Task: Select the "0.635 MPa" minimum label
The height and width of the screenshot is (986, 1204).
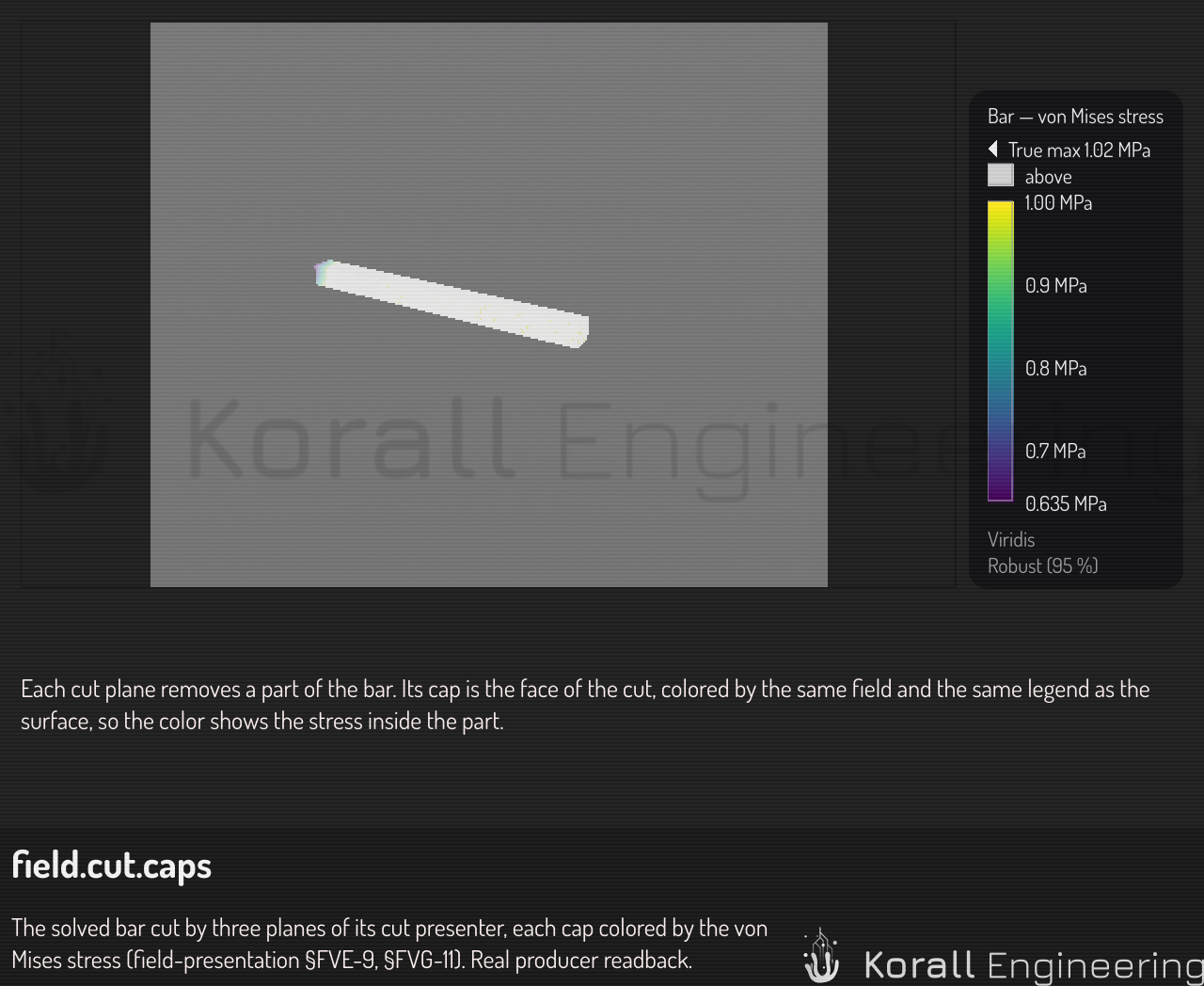Action: pyautogui.click(x=1066, y=504)
